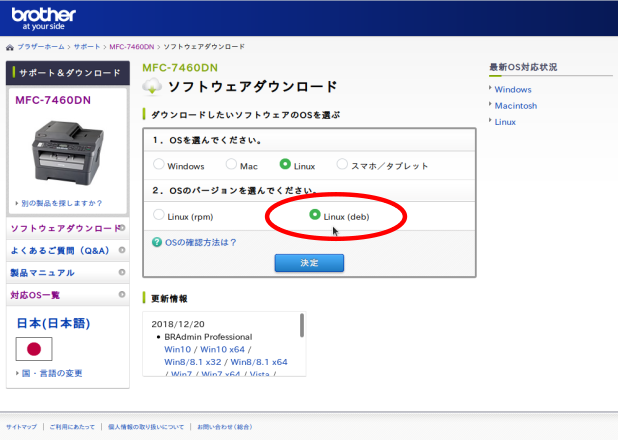618x440 pixels.
Task: Click the Win10 link in update info
Action: 177,349
